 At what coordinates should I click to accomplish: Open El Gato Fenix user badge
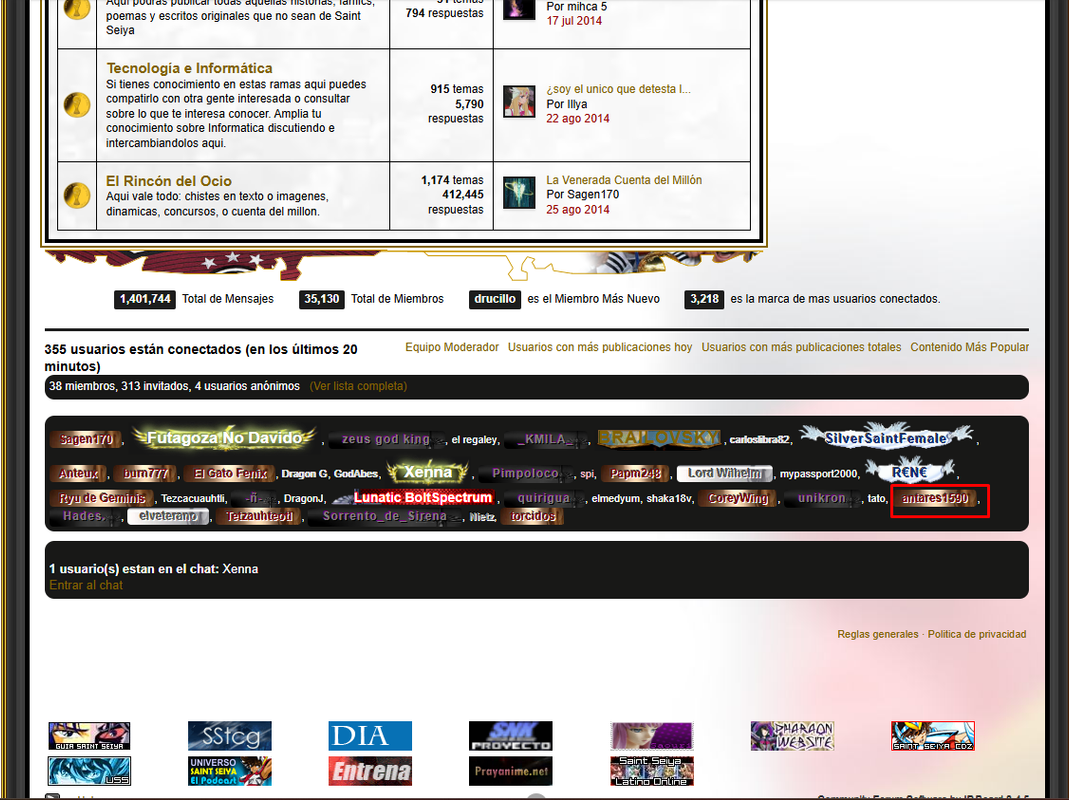click(230, 473)
